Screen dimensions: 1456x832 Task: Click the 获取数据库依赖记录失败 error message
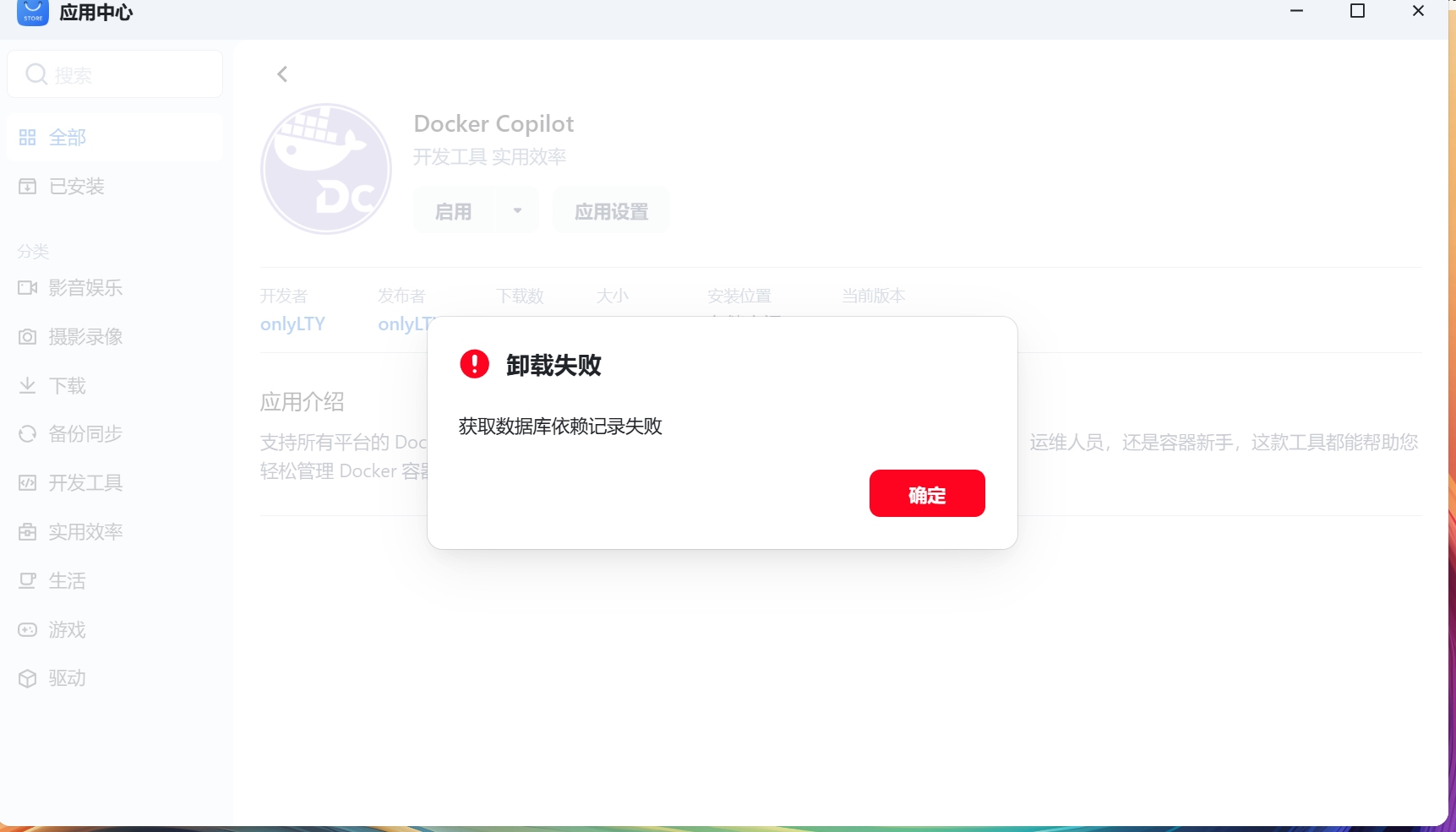[560, 427]
